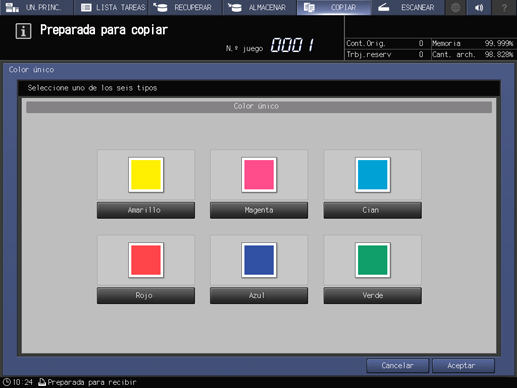517x388 pixels.
Task: Click the clock icon in the status bar
Action: 7,382
